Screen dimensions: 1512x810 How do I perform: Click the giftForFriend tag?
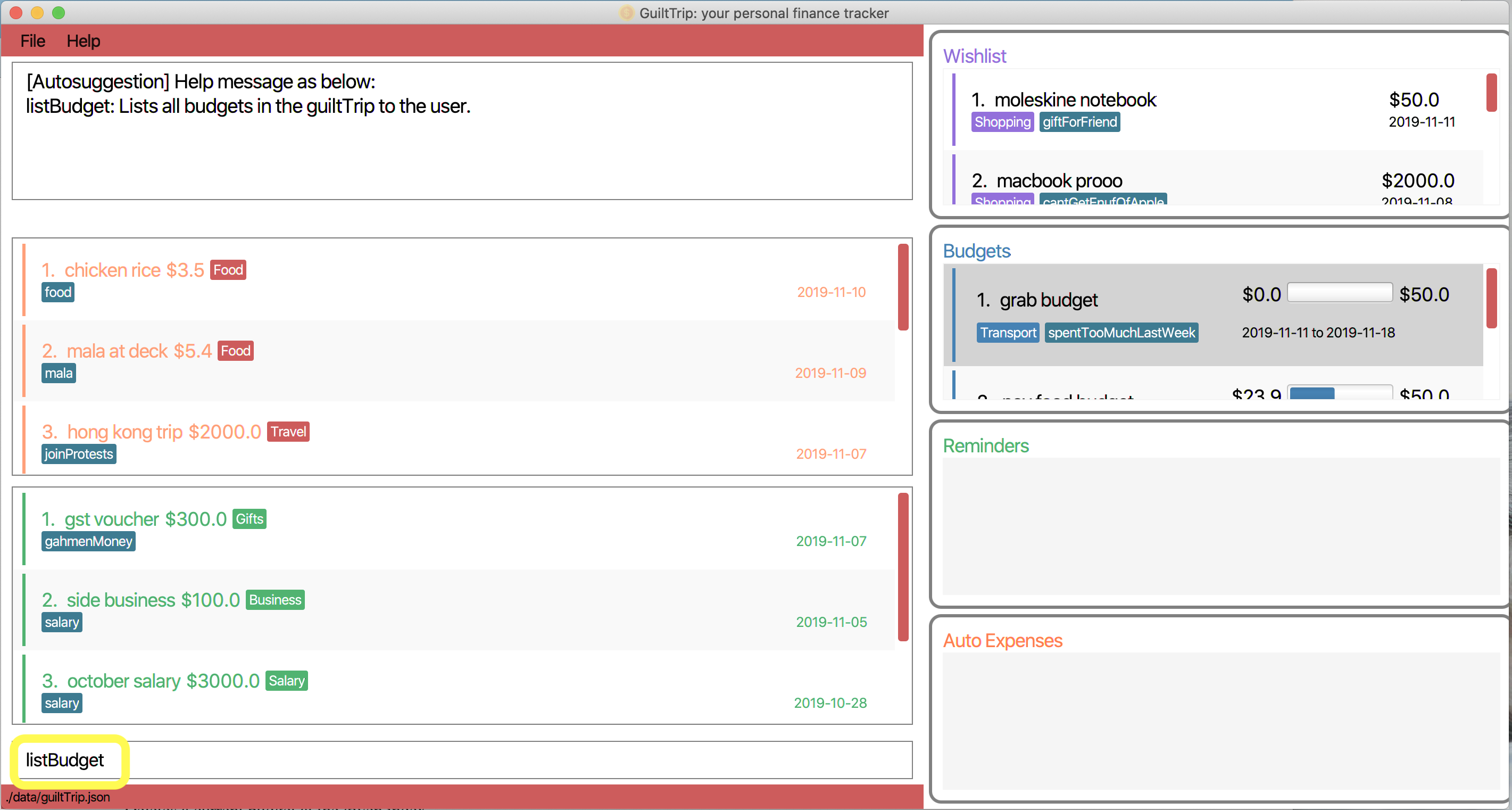coord(1079,122)
